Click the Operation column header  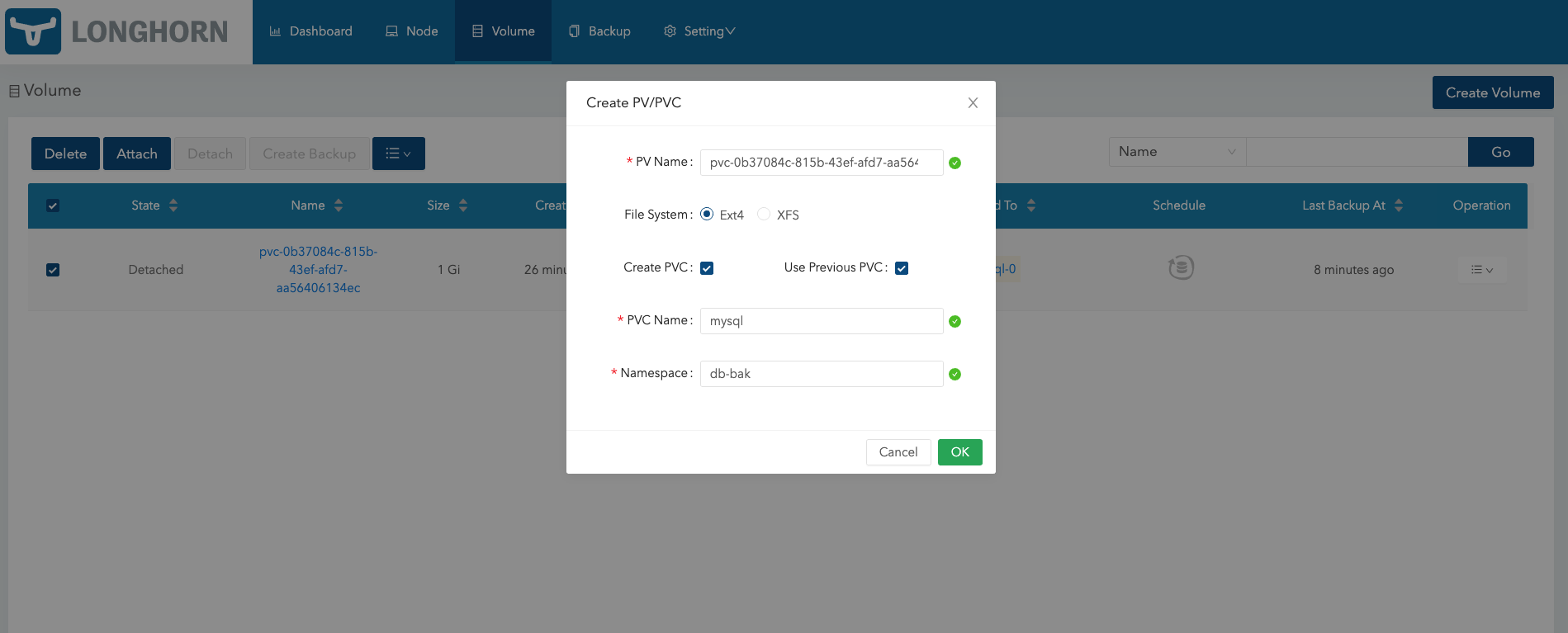coord(1482,205)
